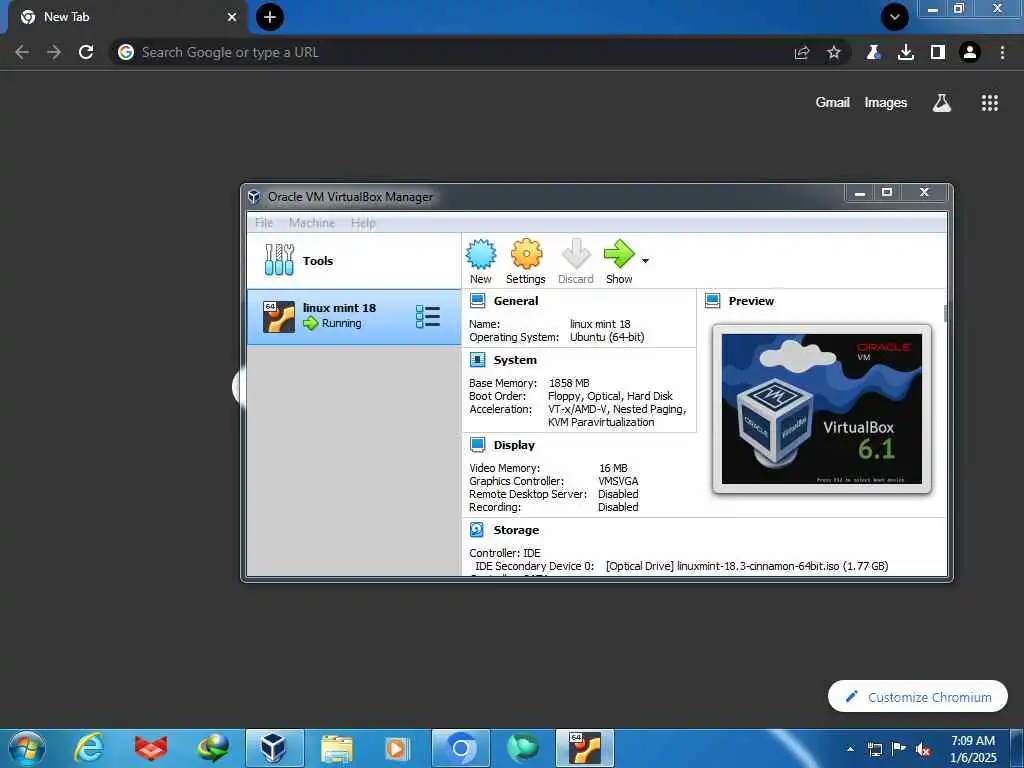Open the Chromium profile avatar
This screenshot has height=768, width=1024.
[x=970, y=52]
